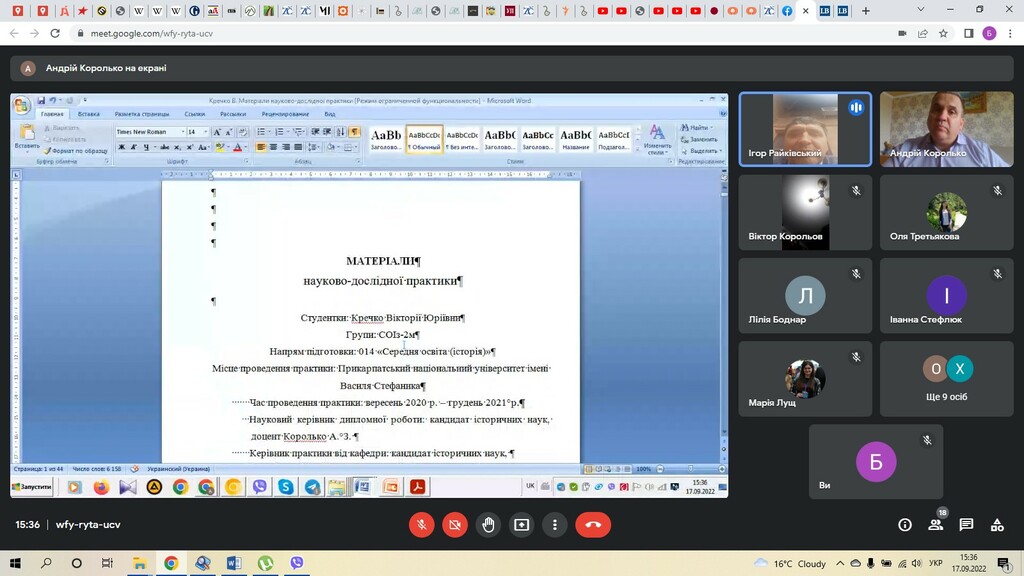The height and width of the screenshot is (576, 1024).
Task: Open meeting details info icon
Action: [905, 525]
